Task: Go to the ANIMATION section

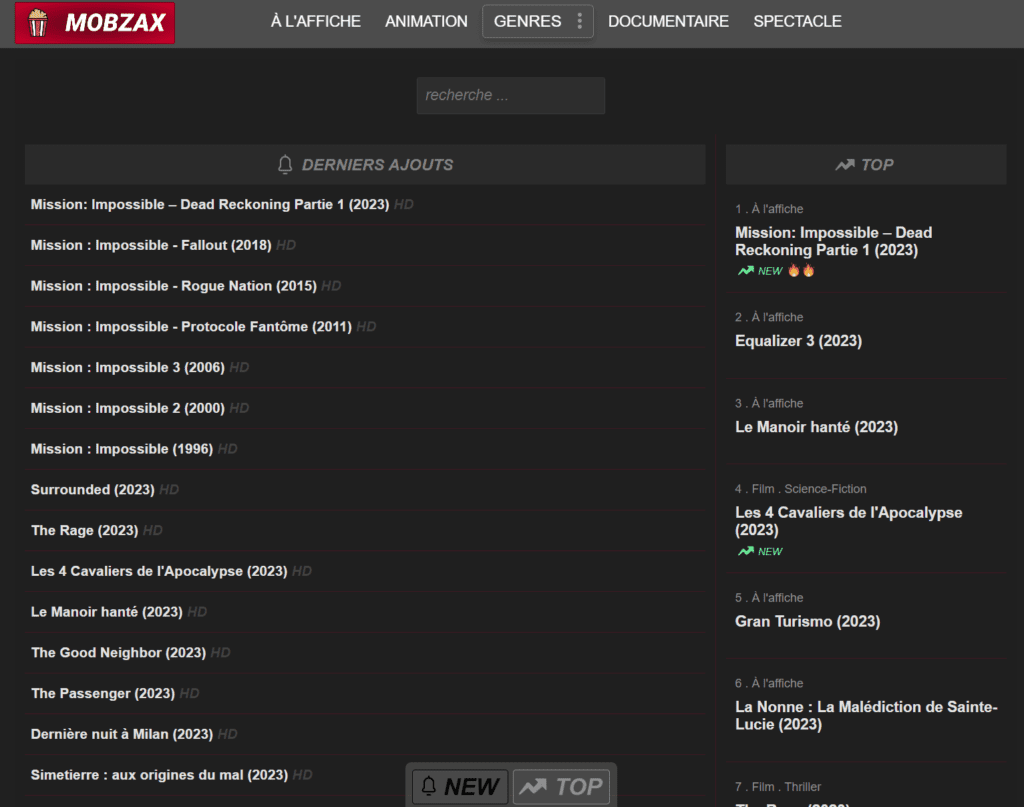Action: coord(426,21)
